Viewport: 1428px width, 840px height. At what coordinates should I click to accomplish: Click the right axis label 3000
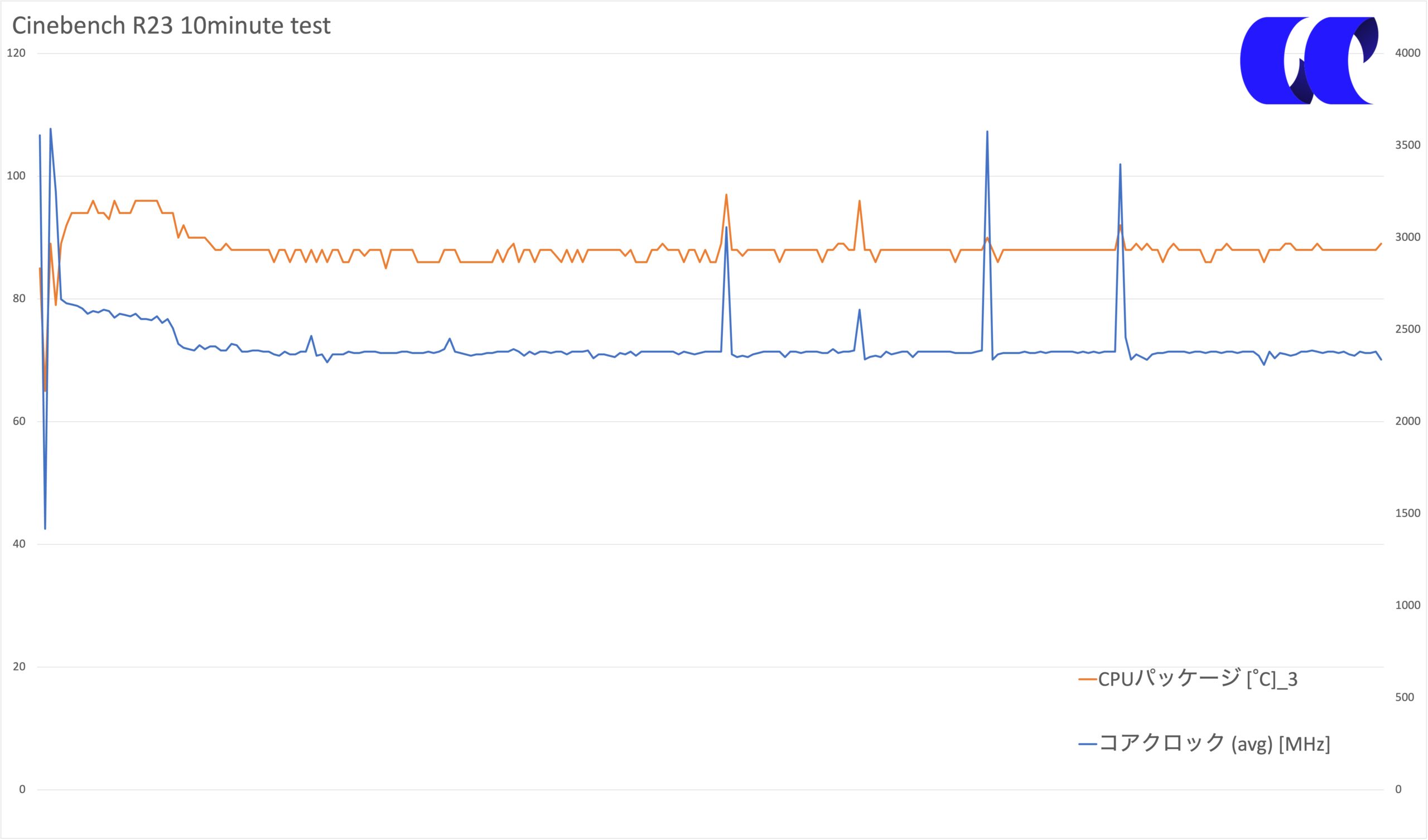(1407, 237)
